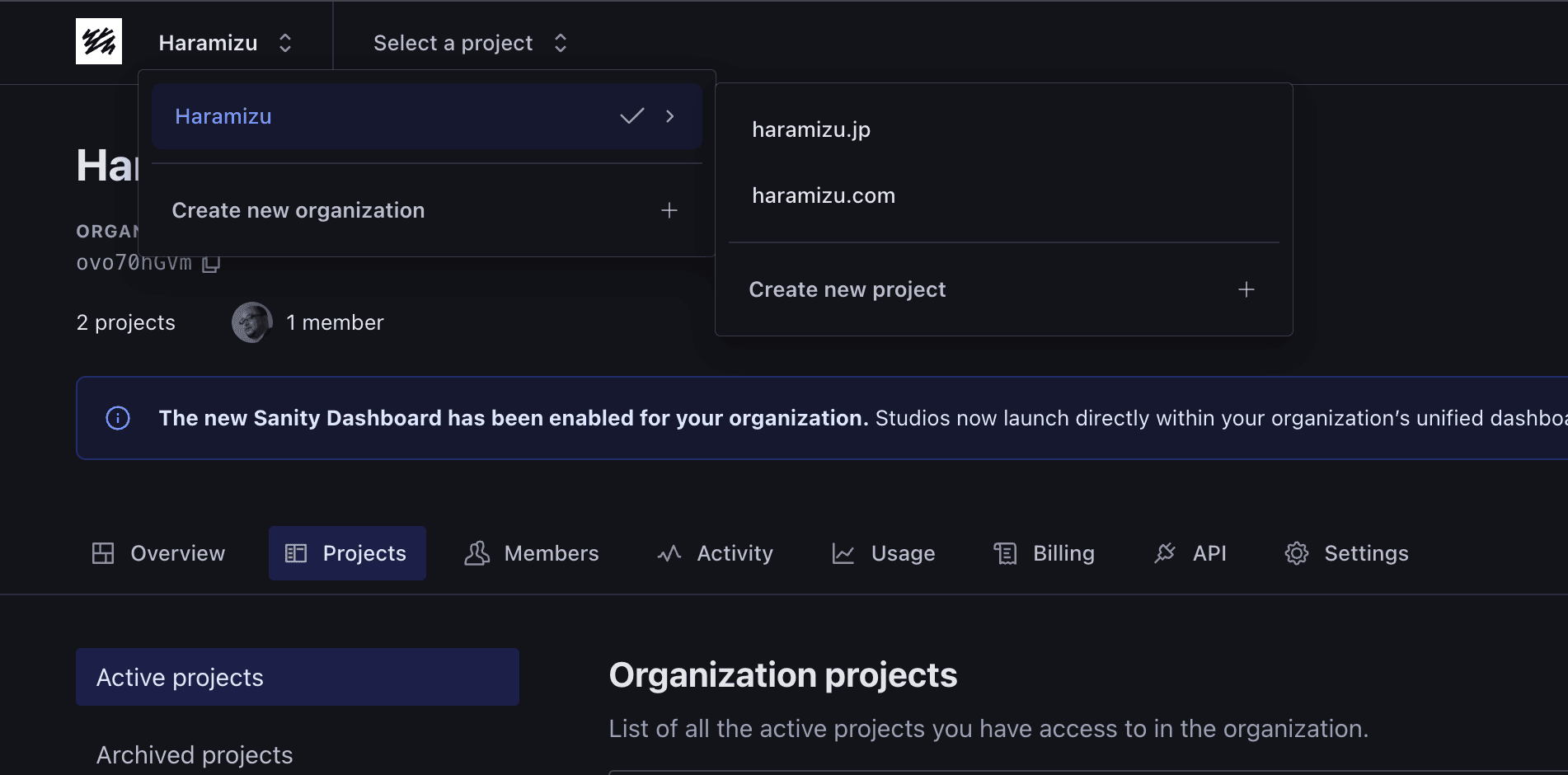Show Archived projects in sidebar
Viewport: 1568px width, 775px height.
coord(195,754)
